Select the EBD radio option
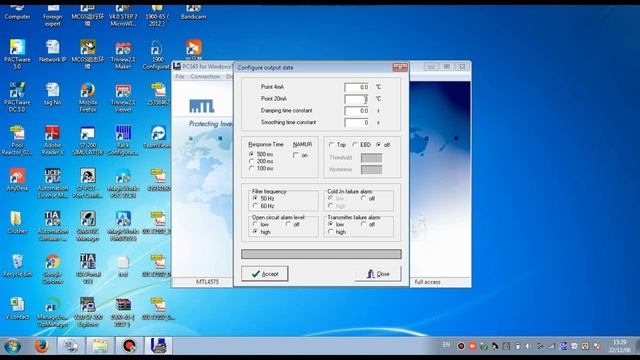This screenshot has width=640, height=360. [355, 144]
